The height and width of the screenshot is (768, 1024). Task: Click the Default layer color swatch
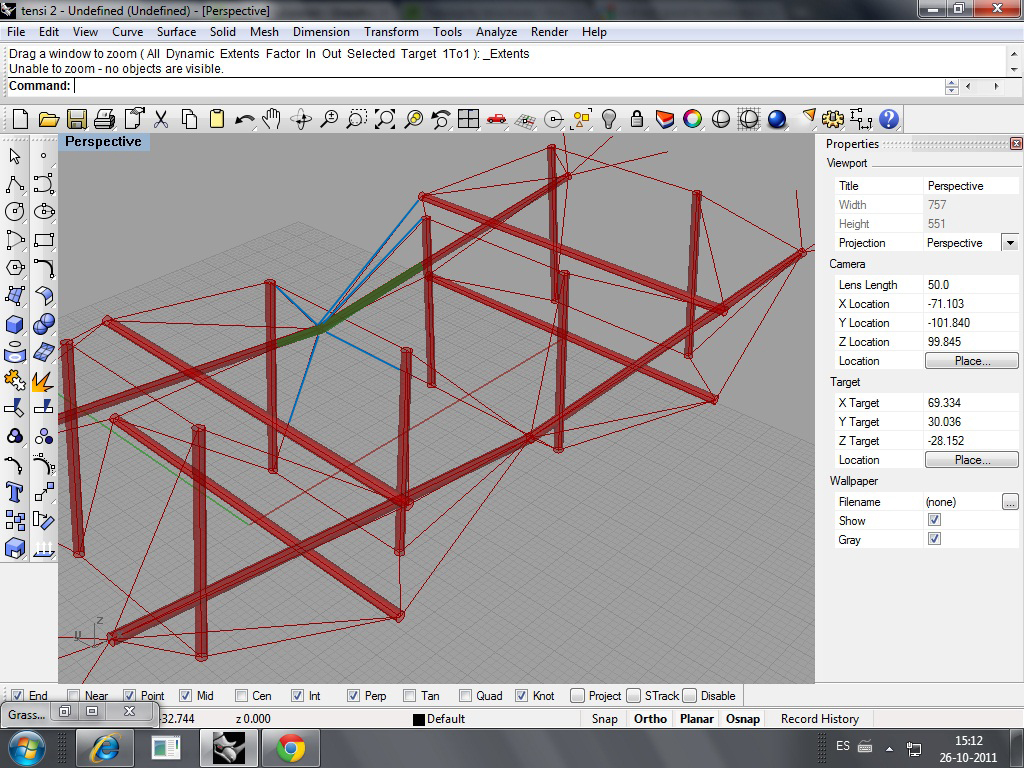click(419, 719)
